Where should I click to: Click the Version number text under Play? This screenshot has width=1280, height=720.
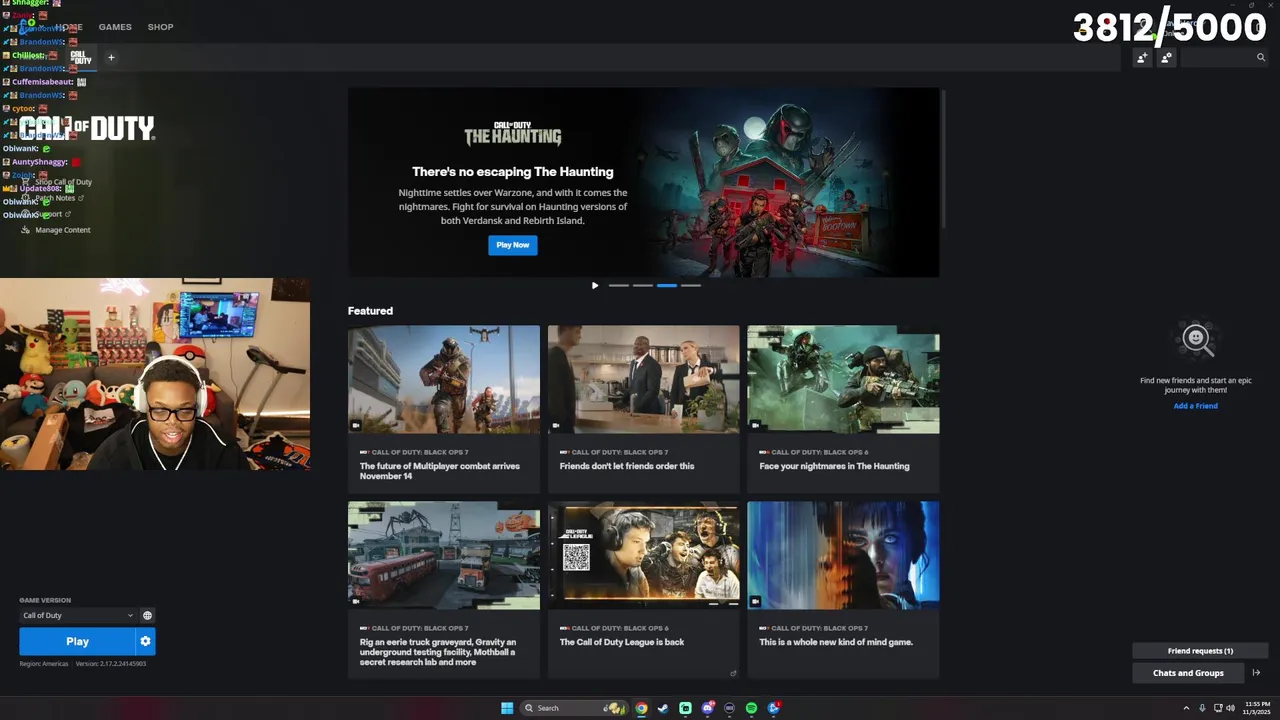(x=111, y=664)
